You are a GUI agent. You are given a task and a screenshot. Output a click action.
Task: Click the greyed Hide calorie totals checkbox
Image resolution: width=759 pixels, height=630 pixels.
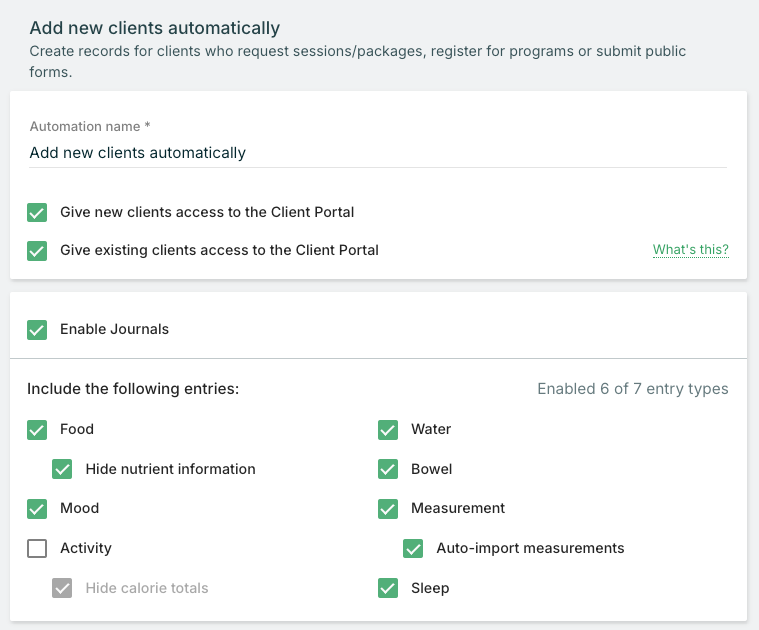(x=62, y=589)
